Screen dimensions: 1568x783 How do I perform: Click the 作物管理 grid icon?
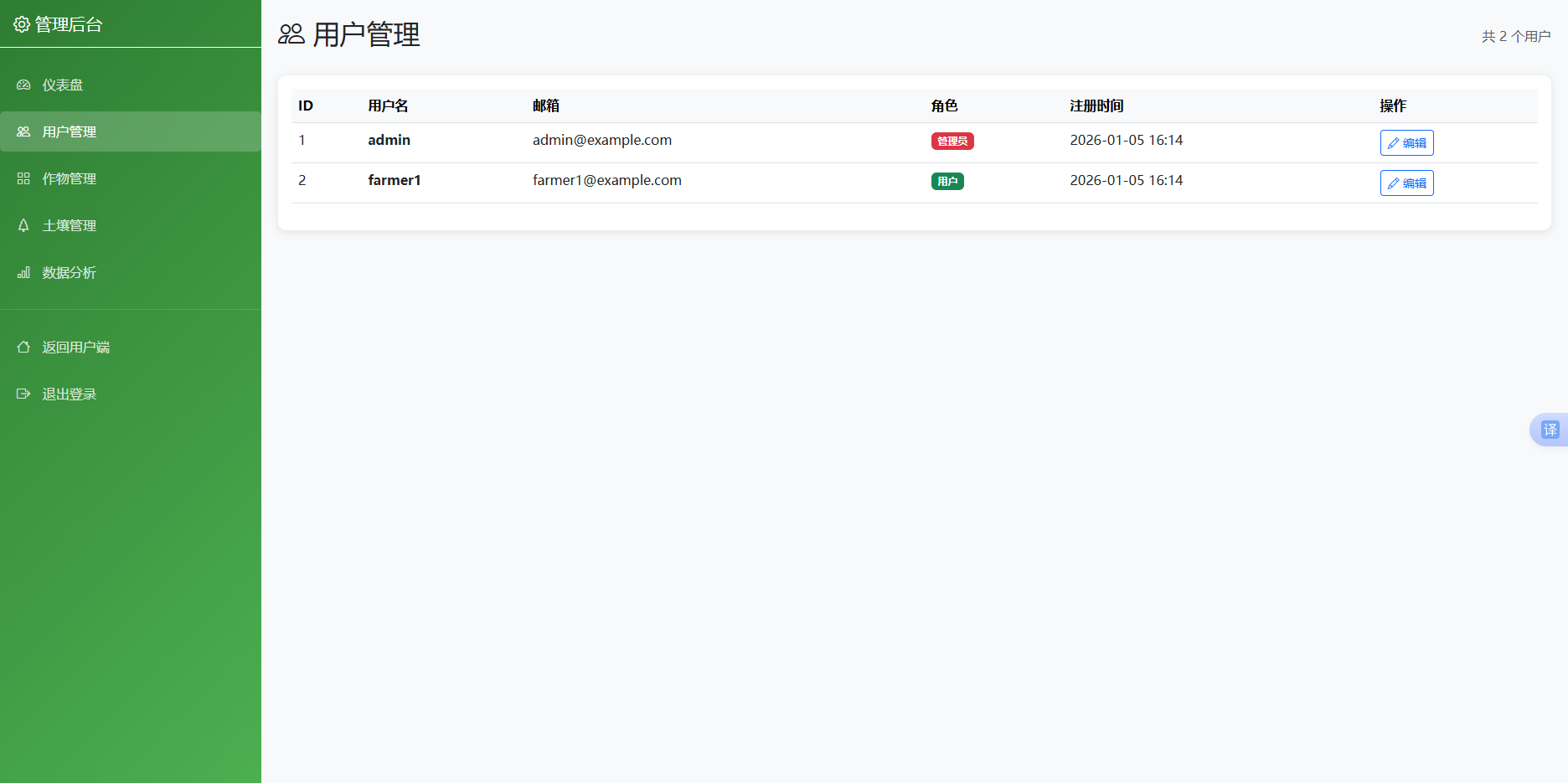(23, 178)
